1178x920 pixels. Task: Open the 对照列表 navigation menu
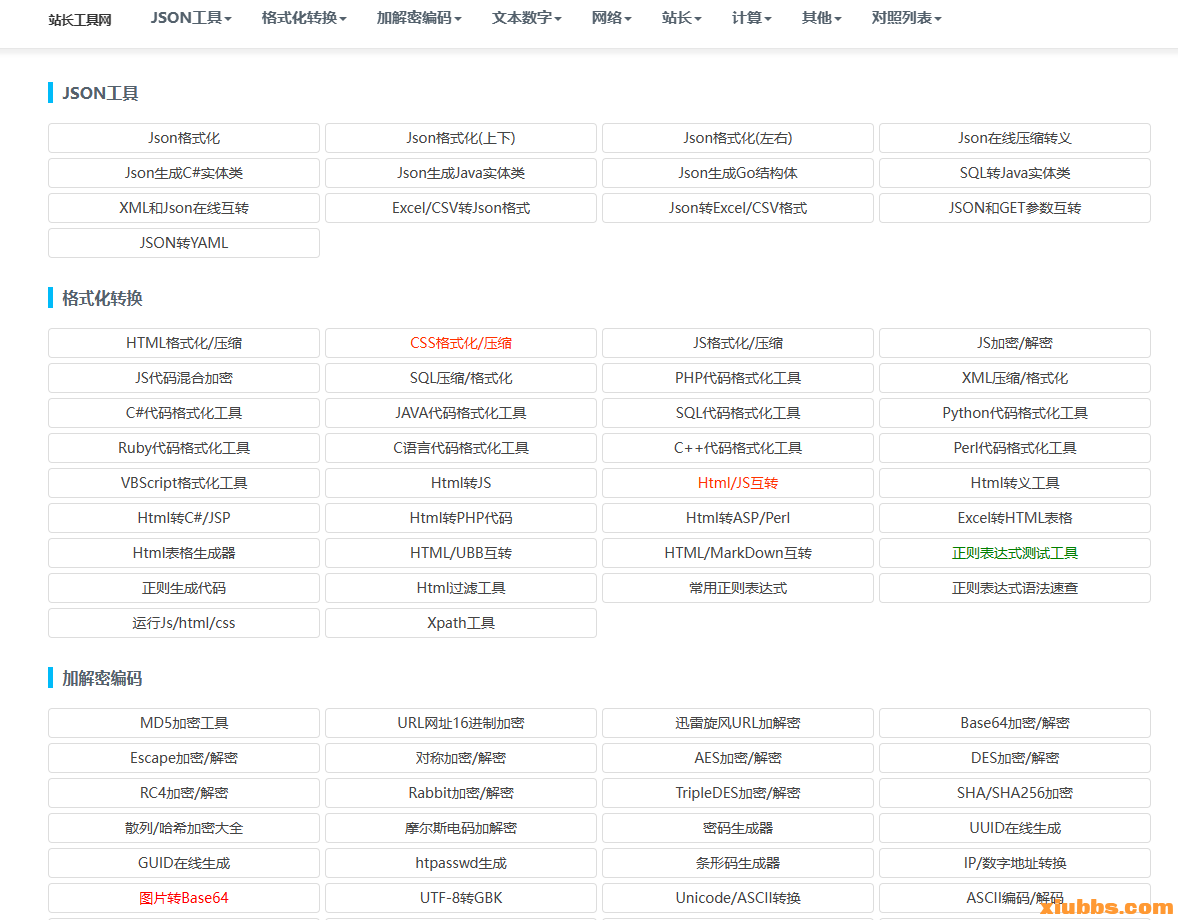pos(906,18)
